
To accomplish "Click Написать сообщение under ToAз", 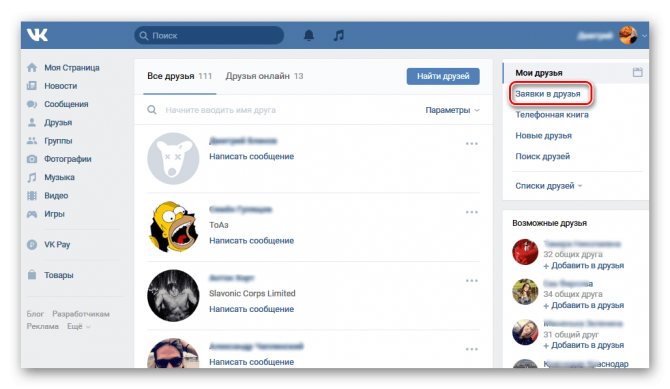I will point(251,241).
